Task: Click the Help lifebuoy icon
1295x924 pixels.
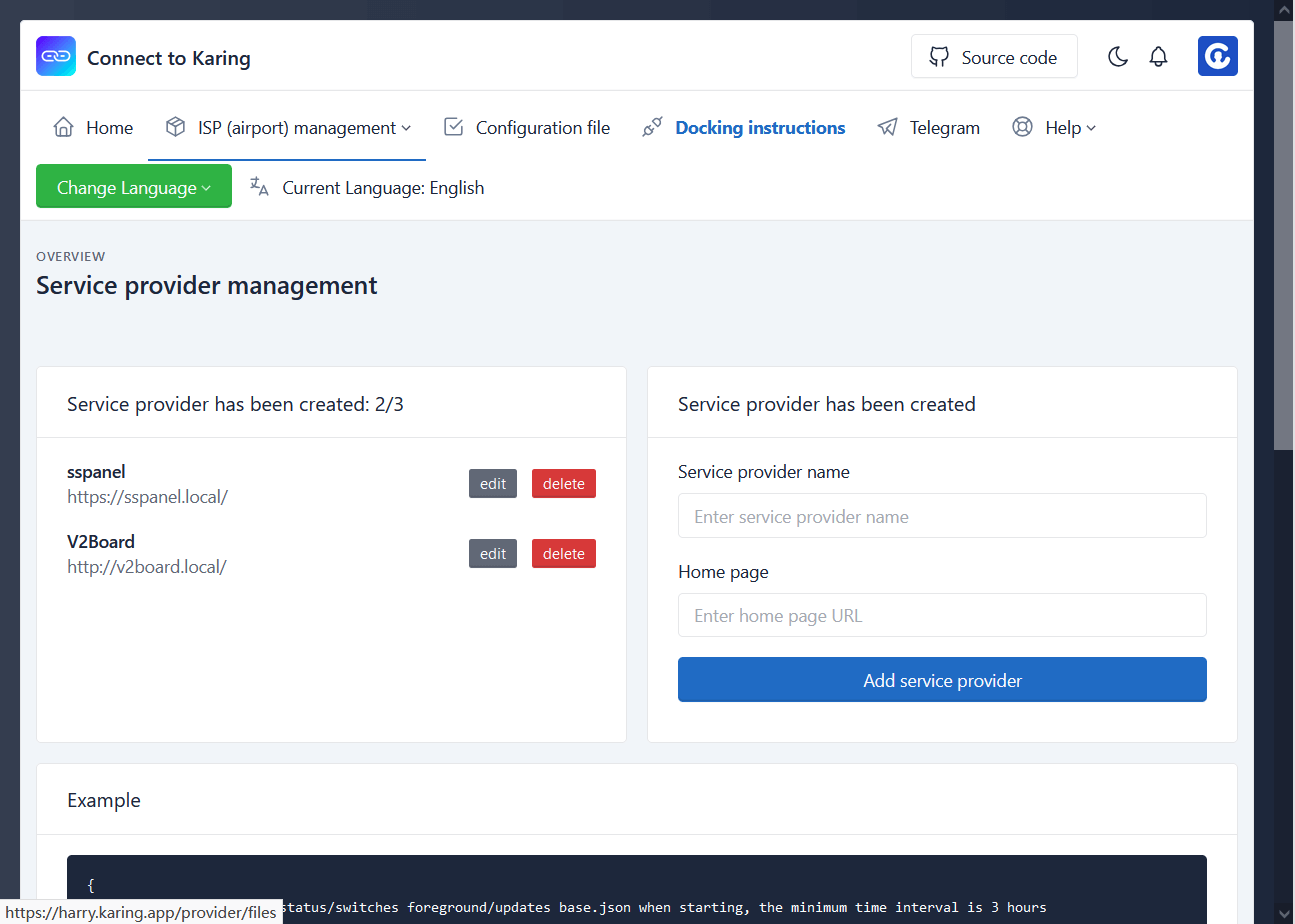Action: [1022, 128]
